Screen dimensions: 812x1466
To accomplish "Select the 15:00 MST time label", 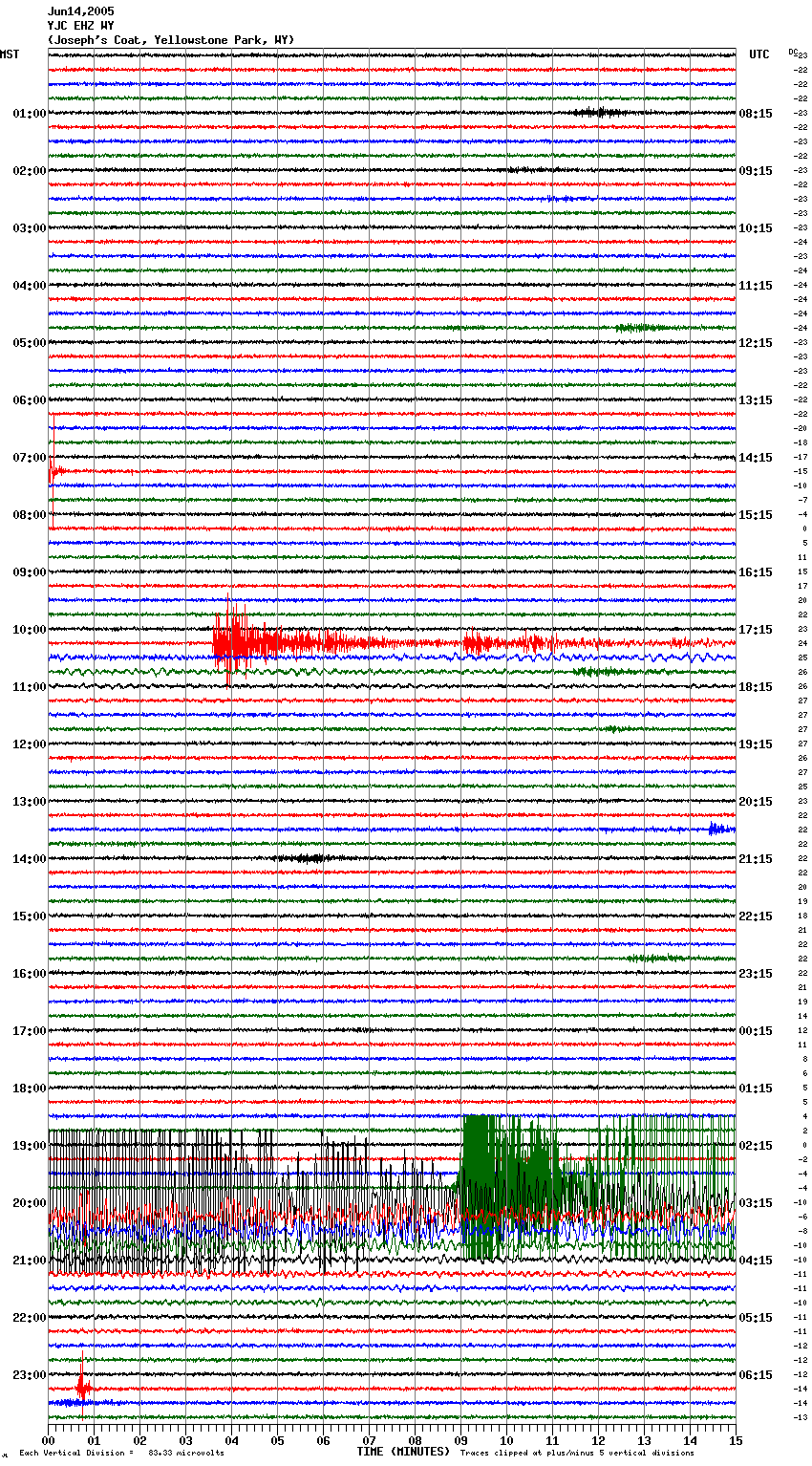I will 30,916.
